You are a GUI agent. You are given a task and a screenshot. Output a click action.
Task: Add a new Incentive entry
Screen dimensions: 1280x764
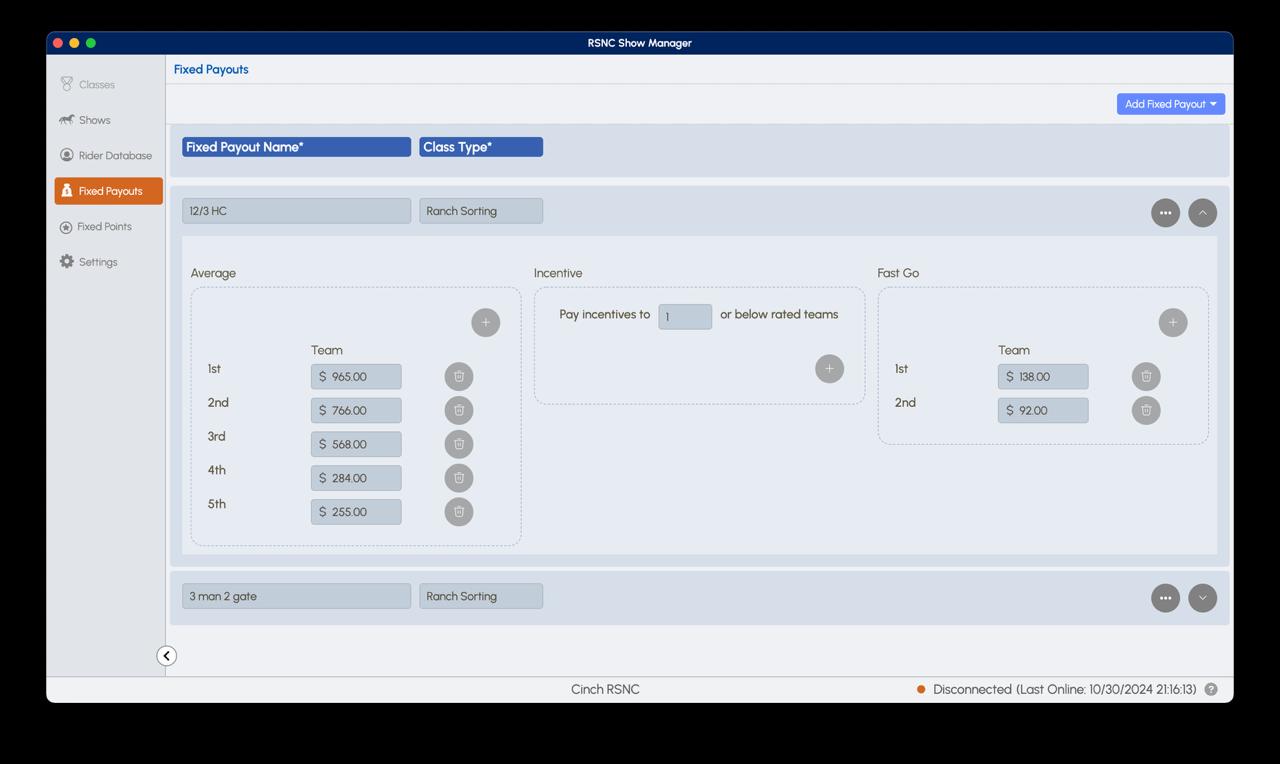point(829,369)
